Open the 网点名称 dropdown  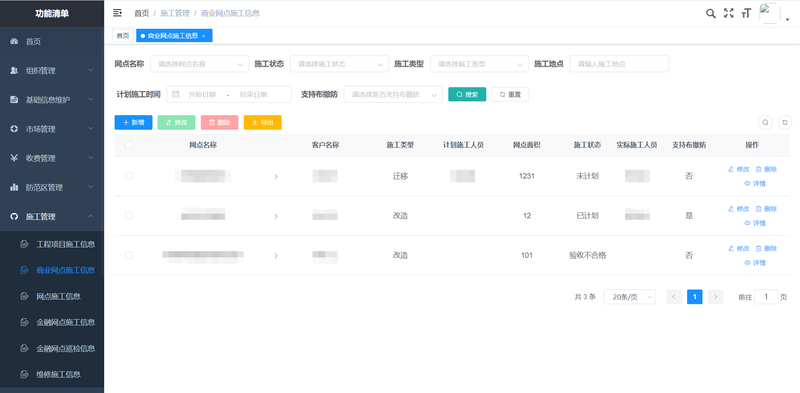[199, 64]
